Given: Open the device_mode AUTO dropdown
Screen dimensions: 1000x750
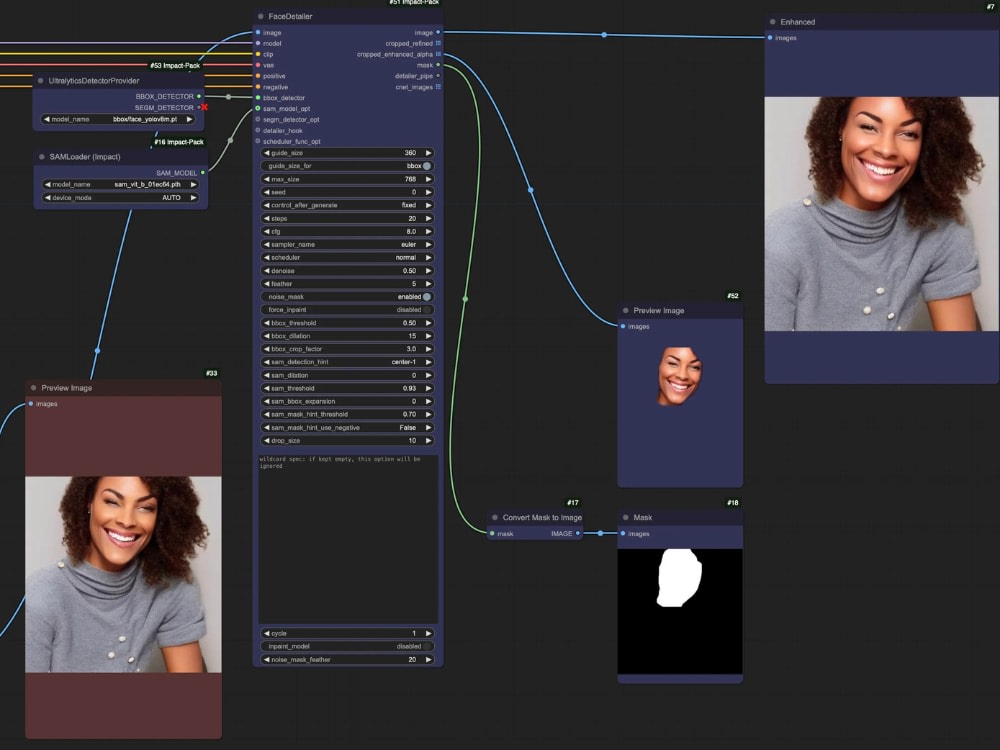Looking at the screenshot, I should tap(120, 198).
